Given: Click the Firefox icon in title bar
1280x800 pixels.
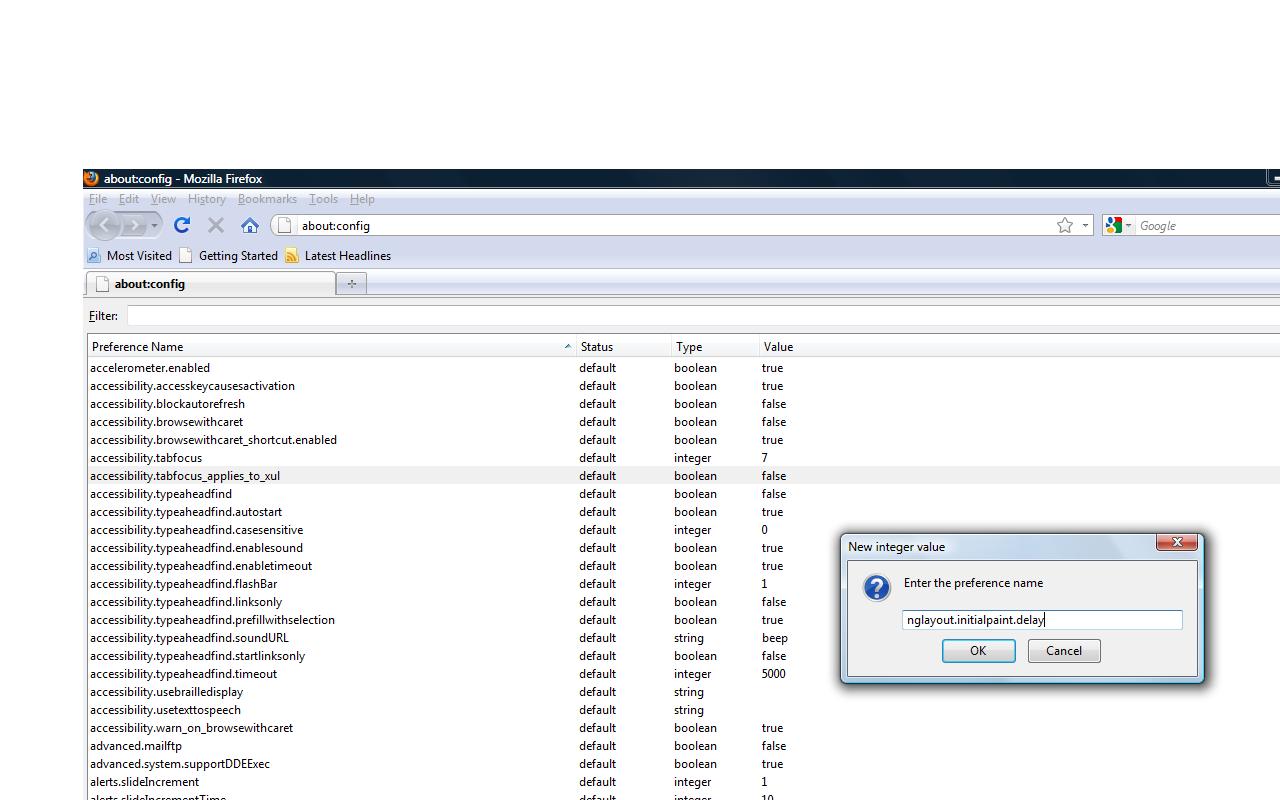Looking at the screenshot, I should [x=91, y=179].
